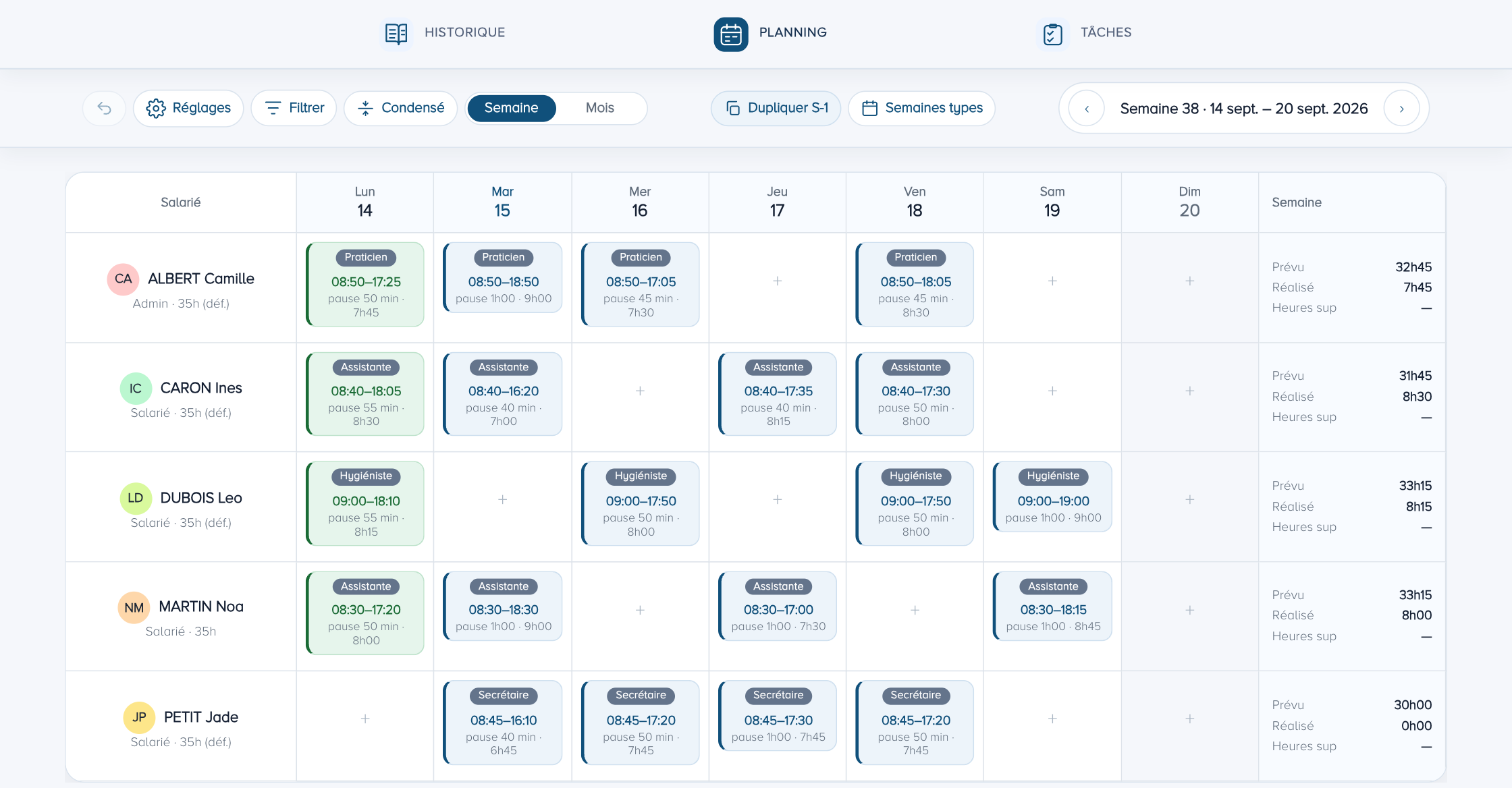Screen dimensions: 1512x788
Task: Add a shift for ALBERT Camille on Thursday 17
Action: tap(778, 281)
